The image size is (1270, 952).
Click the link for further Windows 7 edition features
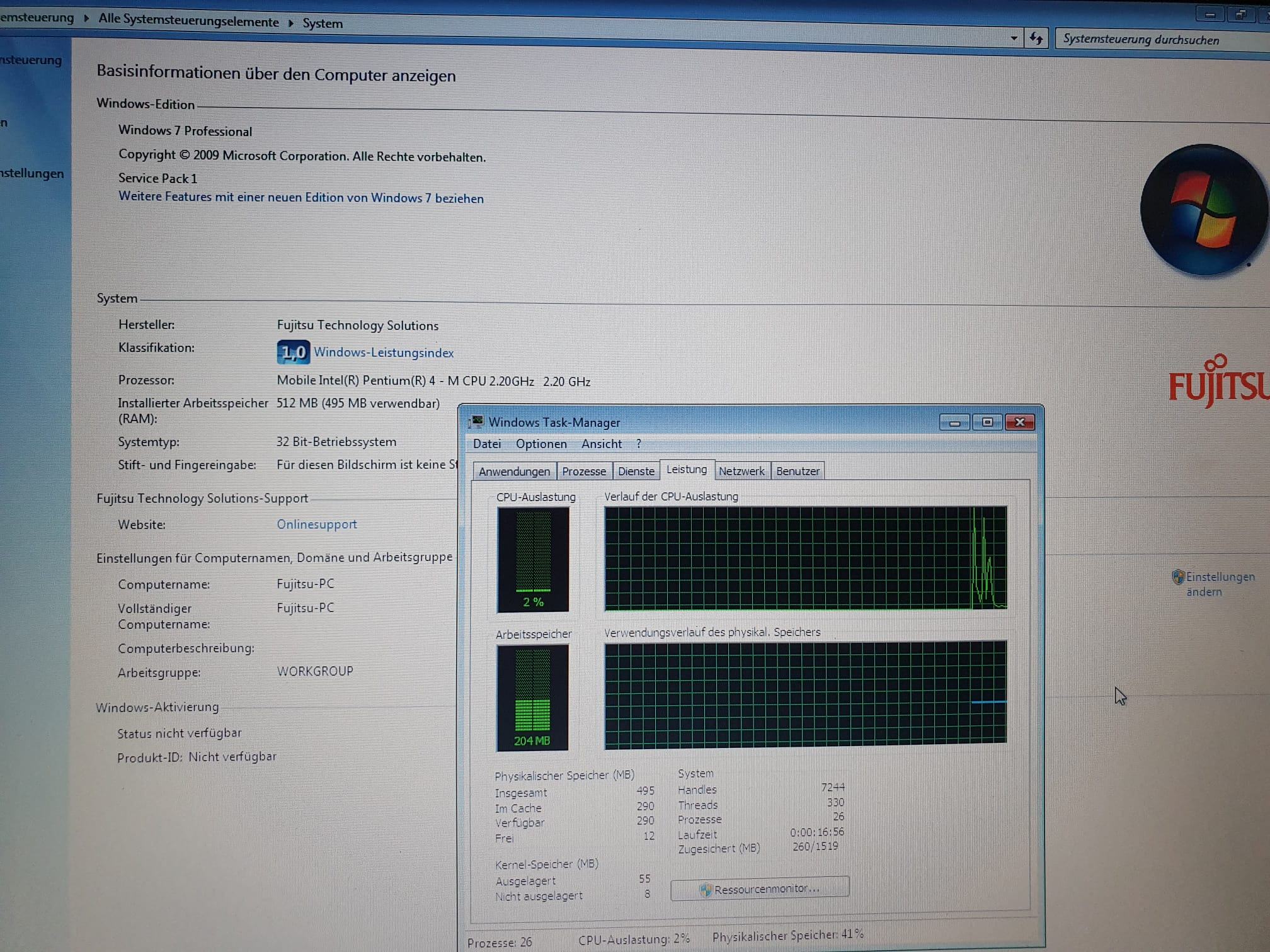pyautogui.click(x=301, y=197)
